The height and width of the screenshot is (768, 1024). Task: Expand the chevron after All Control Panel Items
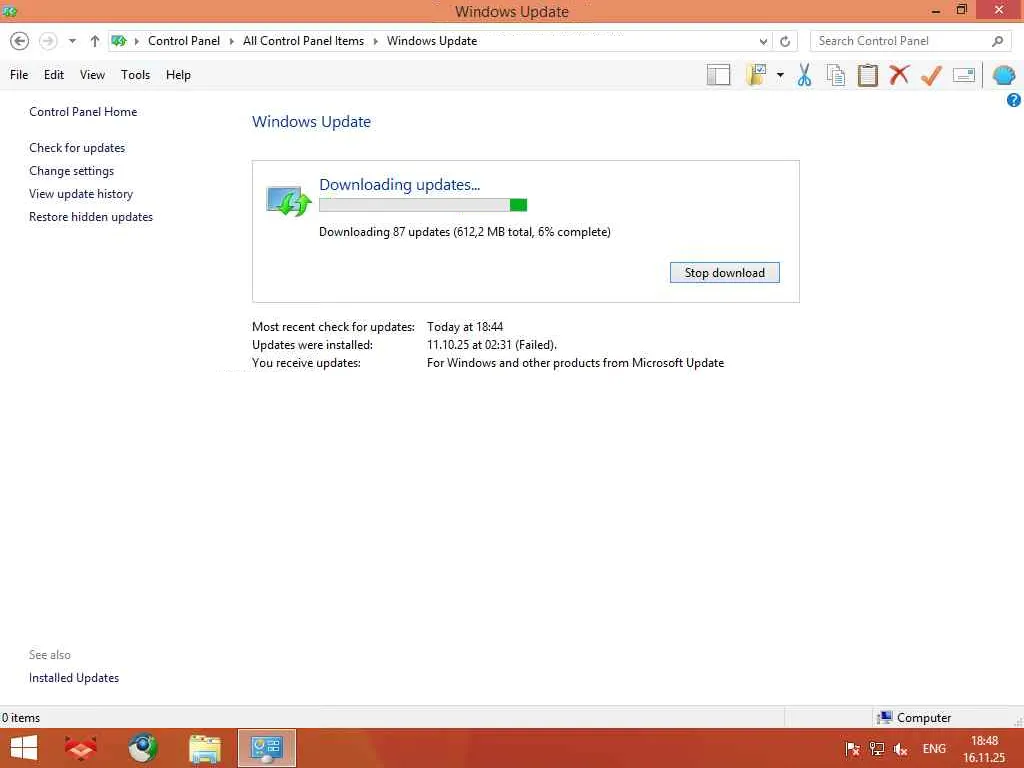coord(376,41)
